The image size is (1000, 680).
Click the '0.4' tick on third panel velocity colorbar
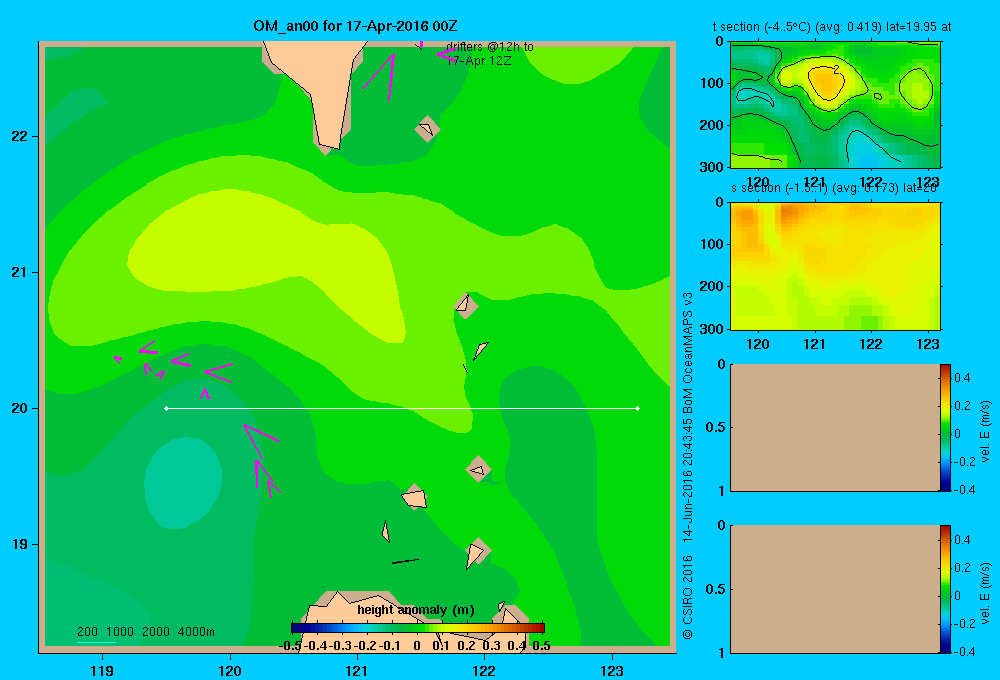pos(962,378)
